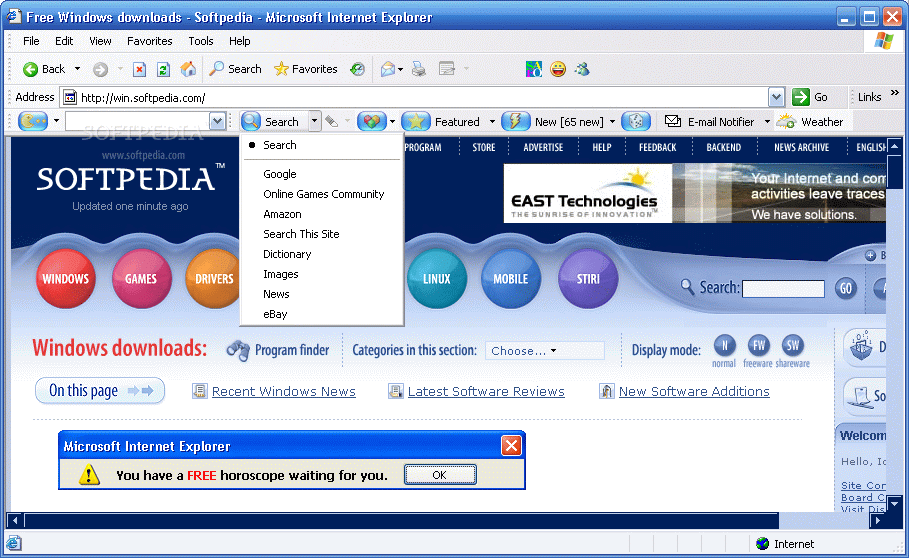Open the Favorites menu
The width and height of the screenshot is (909, 558).
(150, 41)
